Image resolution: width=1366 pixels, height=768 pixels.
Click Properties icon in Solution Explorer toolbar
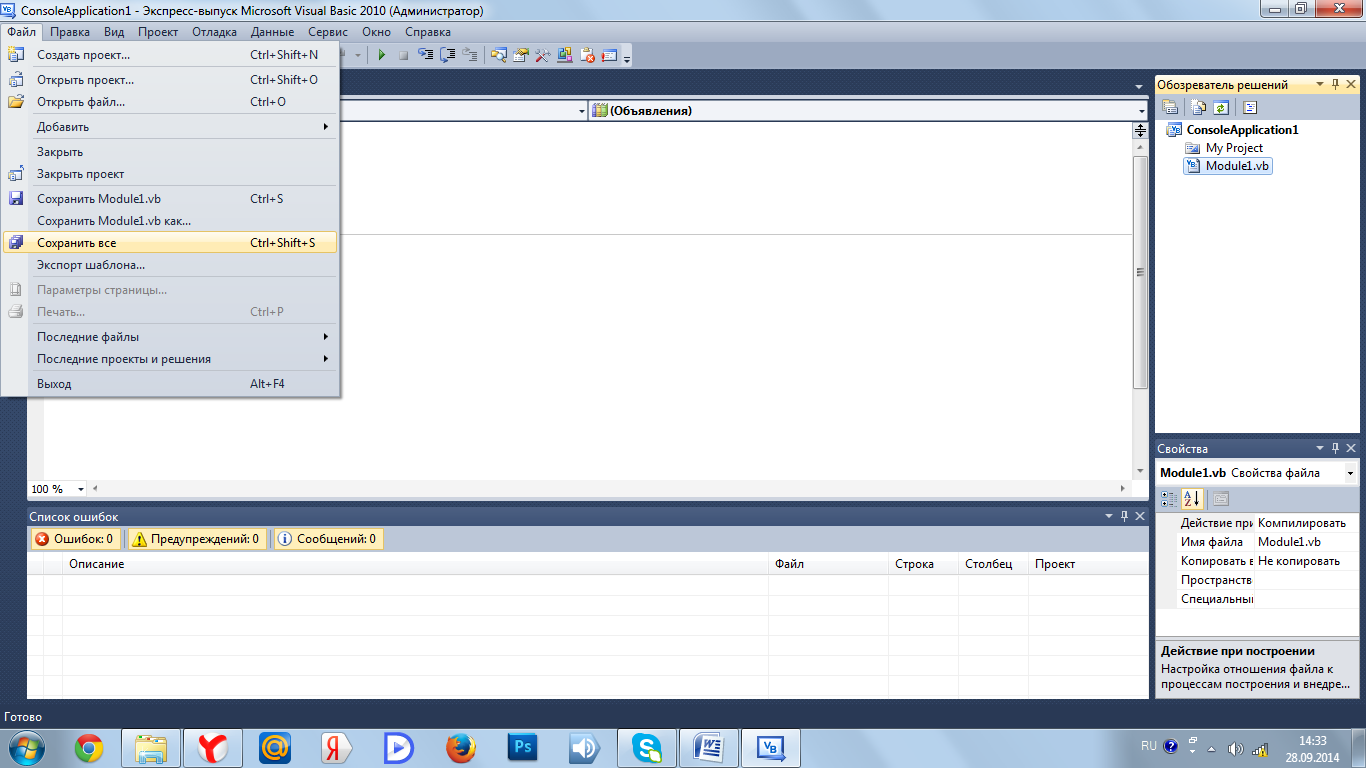pos(1170,108)
